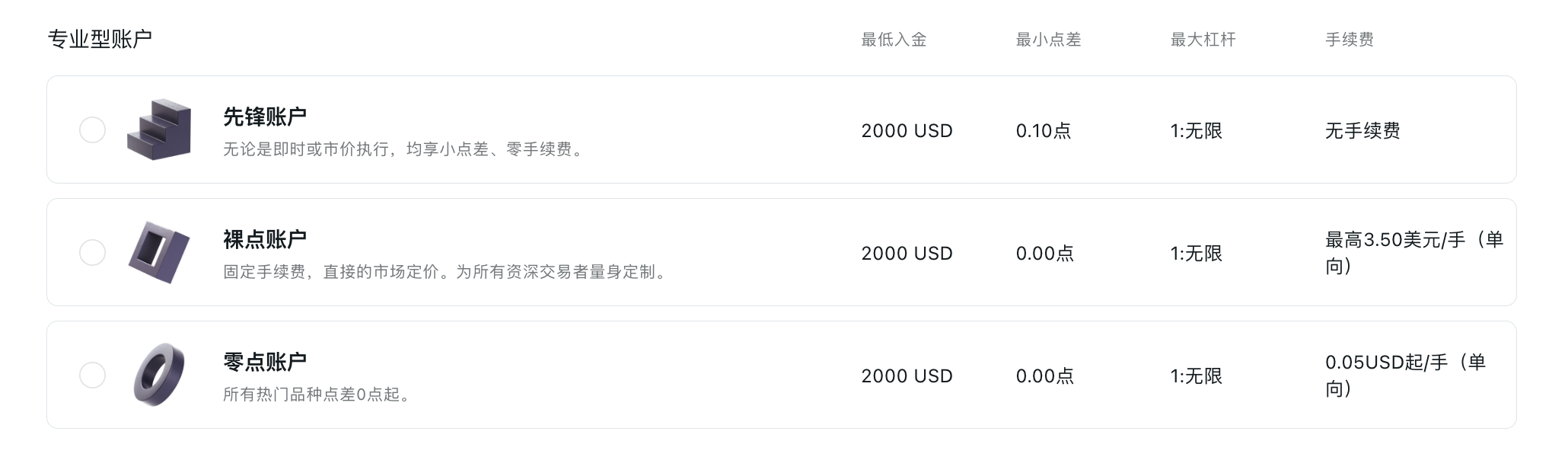Click the stepped cube image in first row
The image size is (1568, 457).
click(x=160, y=129)
